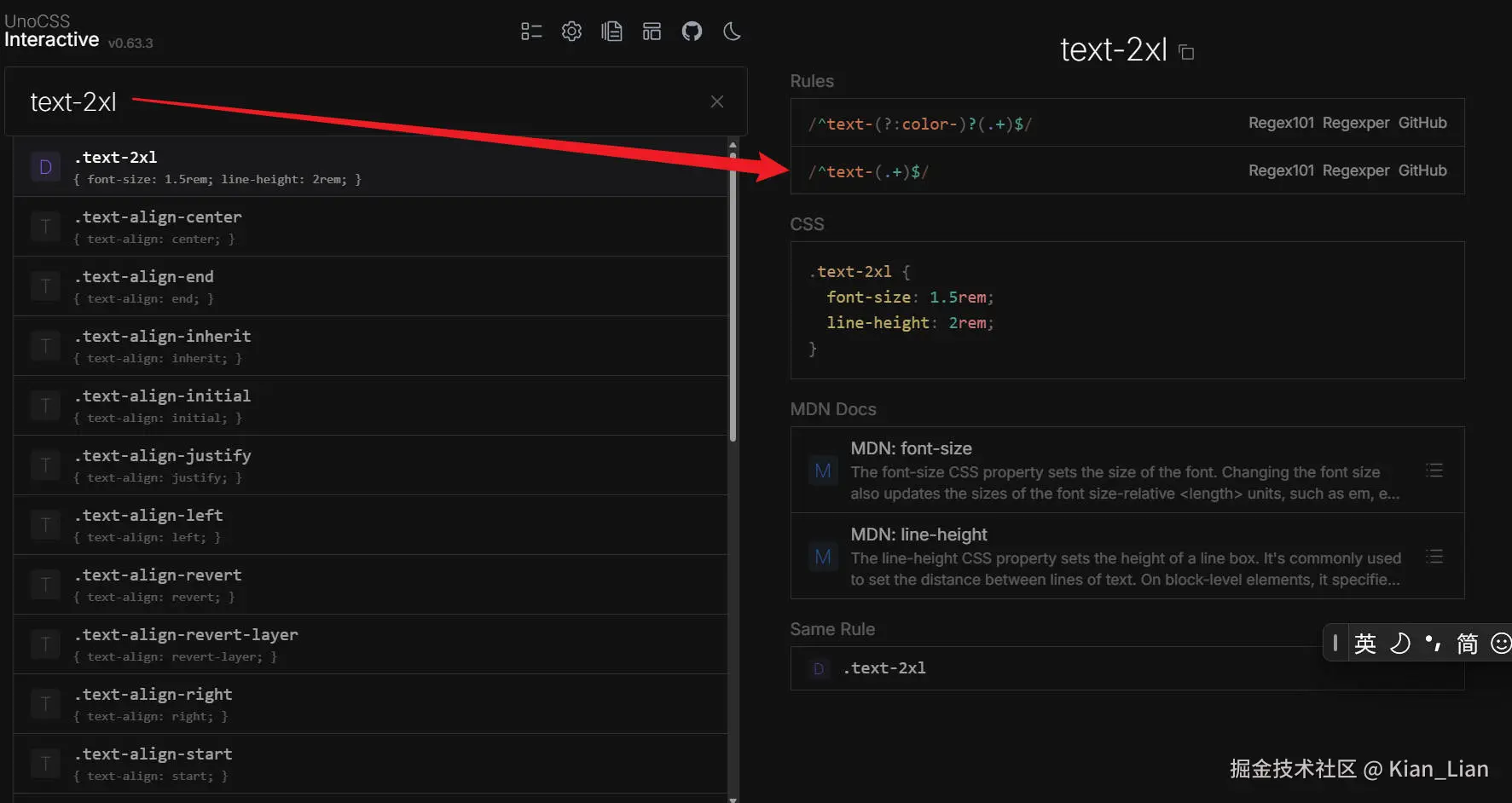Open Regexper link for the second rule

[x=1355, y=170]
